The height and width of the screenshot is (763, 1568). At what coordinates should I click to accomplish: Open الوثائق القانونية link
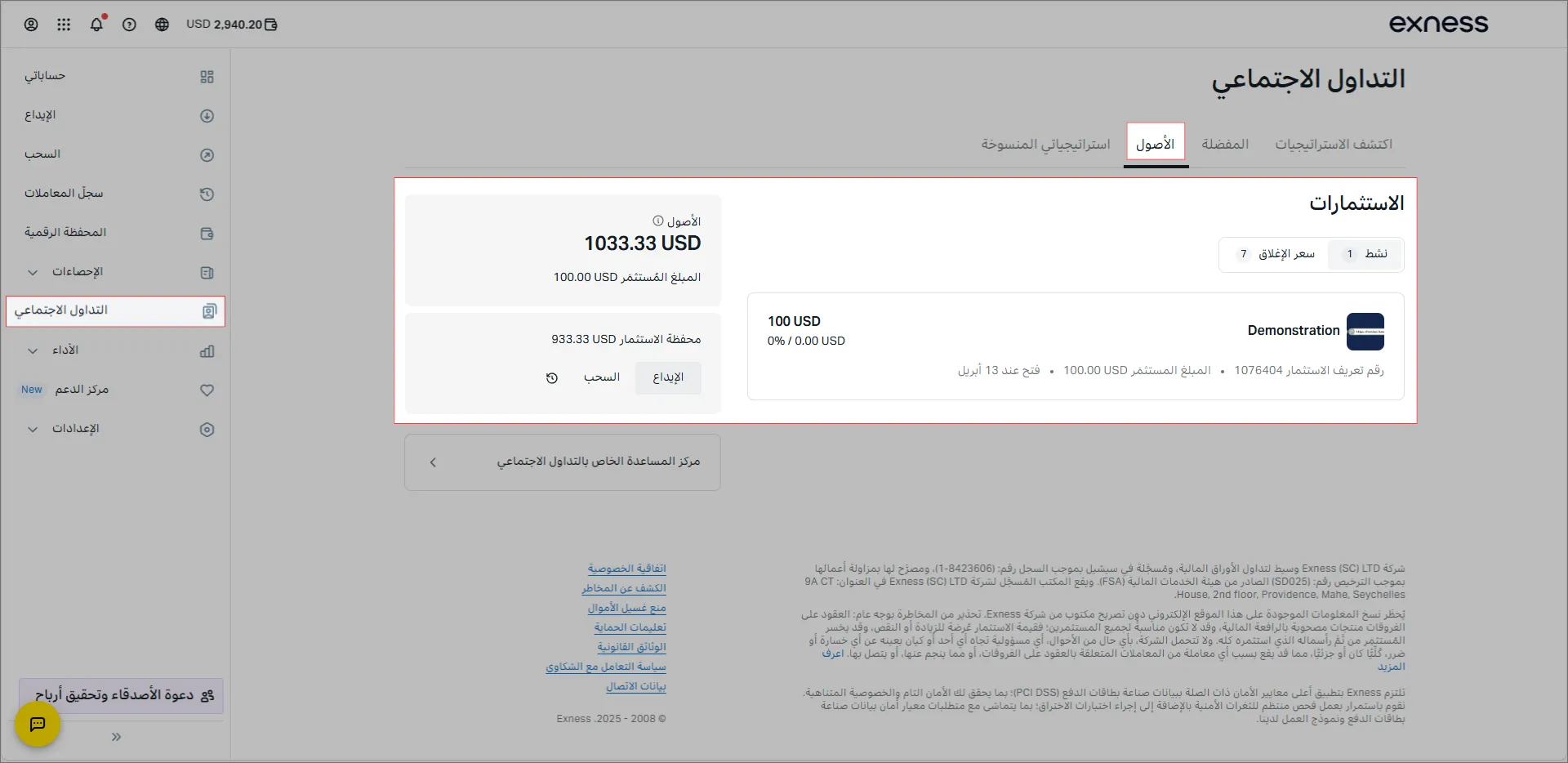[x=632, y=647]
